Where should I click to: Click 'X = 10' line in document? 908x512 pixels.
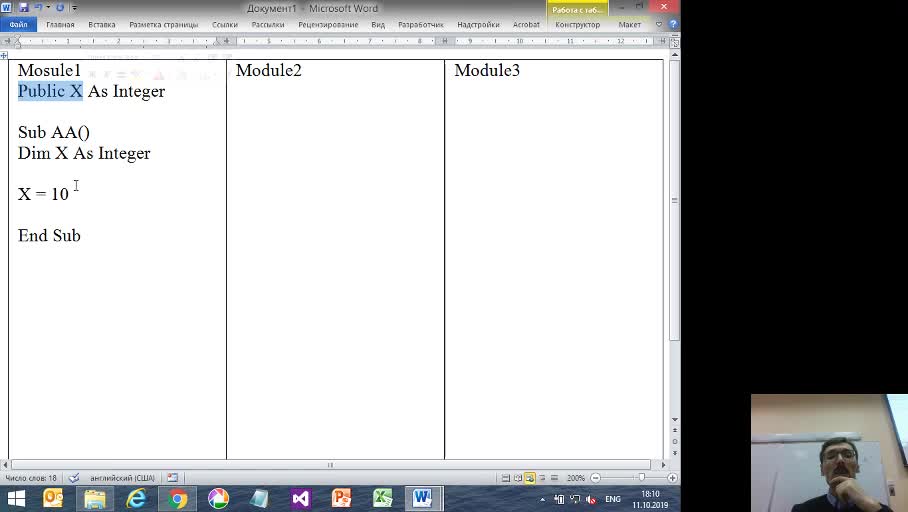tap(43, 194)
